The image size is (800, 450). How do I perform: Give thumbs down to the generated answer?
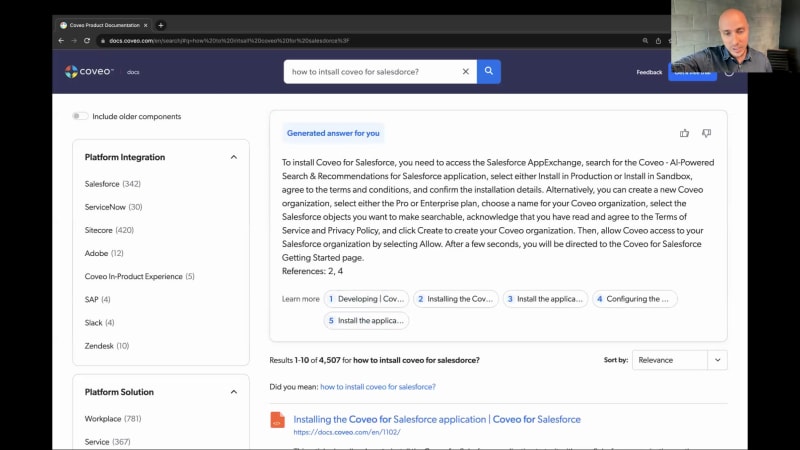[x=706, y=133]
